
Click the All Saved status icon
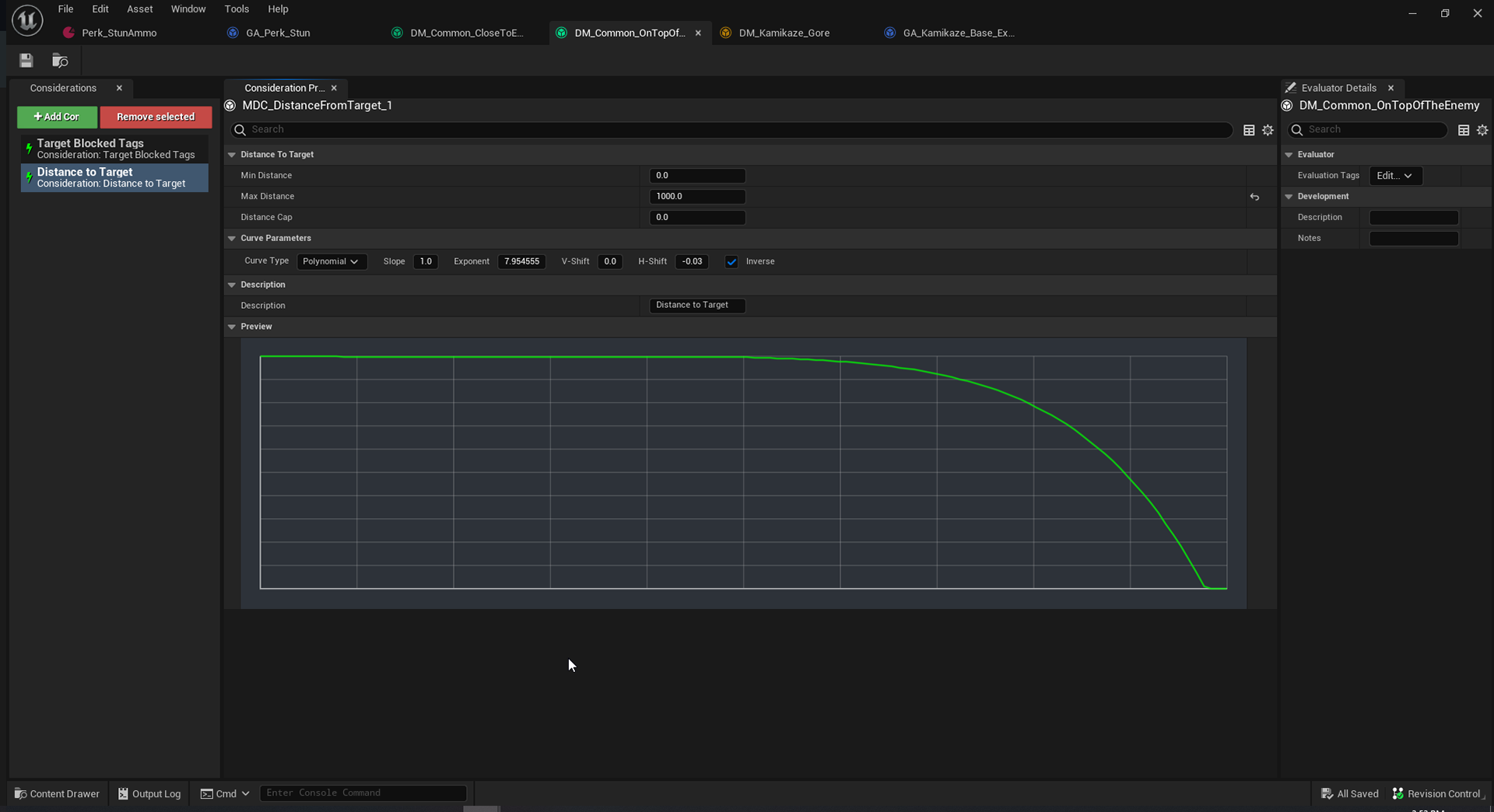pos(1327,793)
